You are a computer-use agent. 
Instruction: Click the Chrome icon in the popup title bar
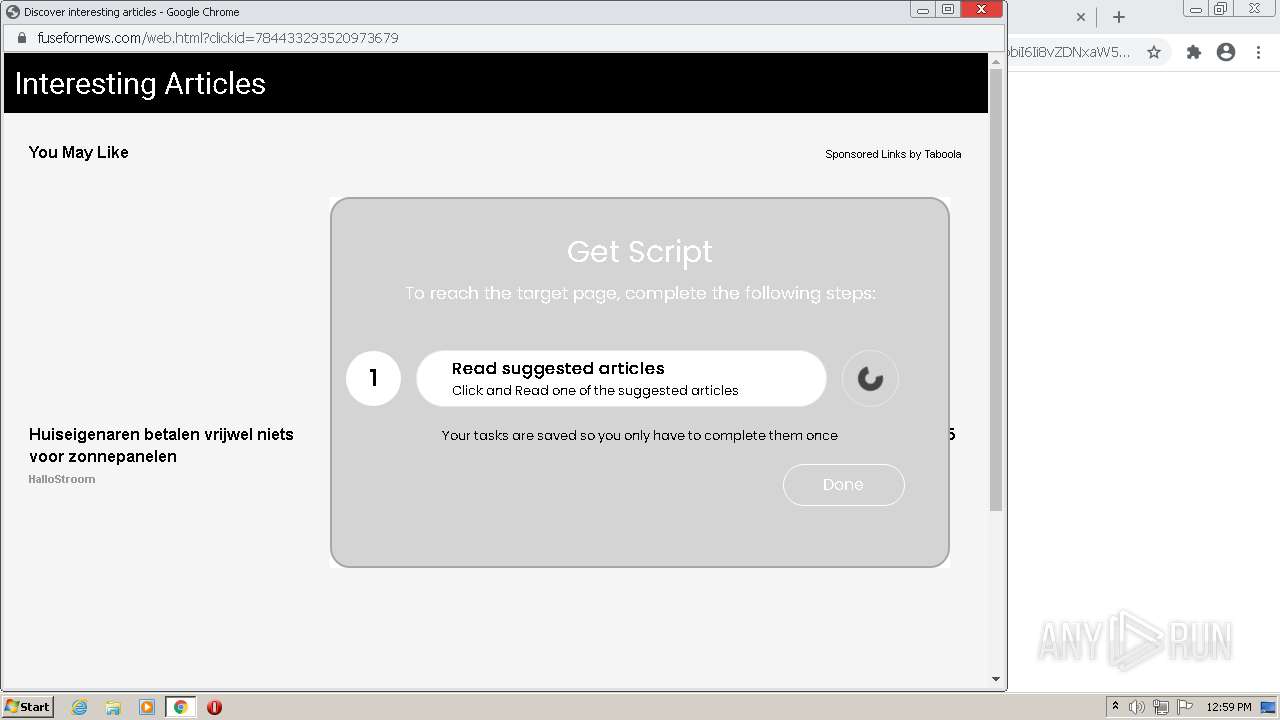point(13,12)
